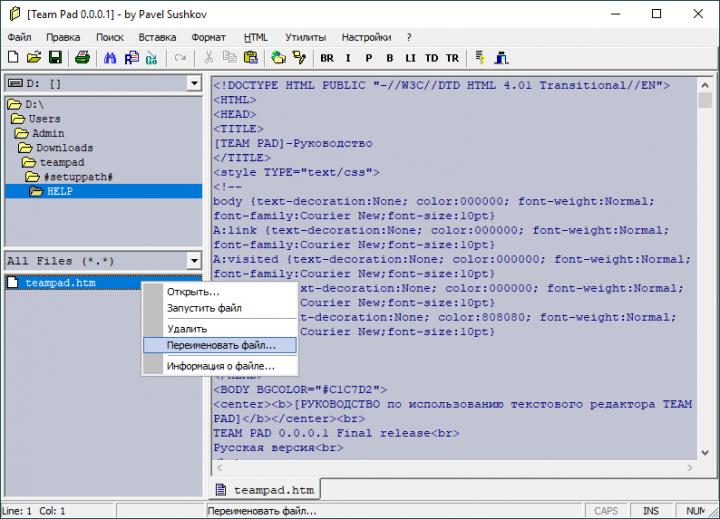The height and width of the screenshot is (519, 720).
Task: Open the Правка menu
Action: pos(63,37)
